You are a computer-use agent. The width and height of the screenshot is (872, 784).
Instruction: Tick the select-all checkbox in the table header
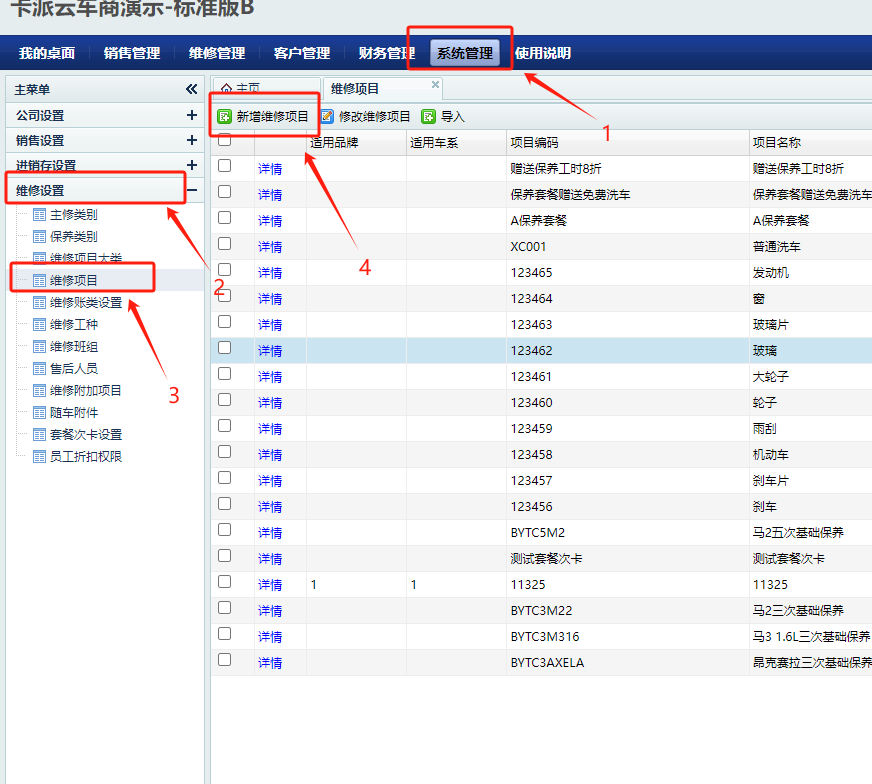point(225,142)
